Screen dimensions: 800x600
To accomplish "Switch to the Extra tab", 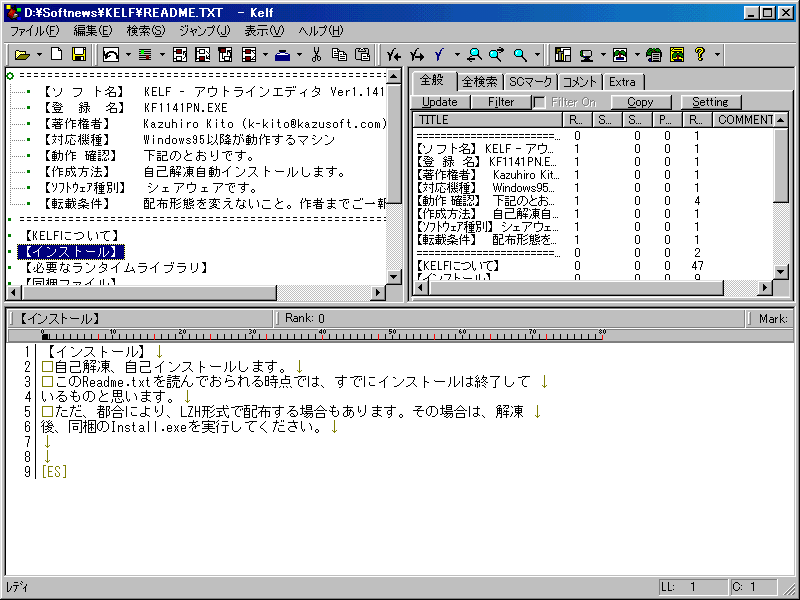I will [622, 82].
